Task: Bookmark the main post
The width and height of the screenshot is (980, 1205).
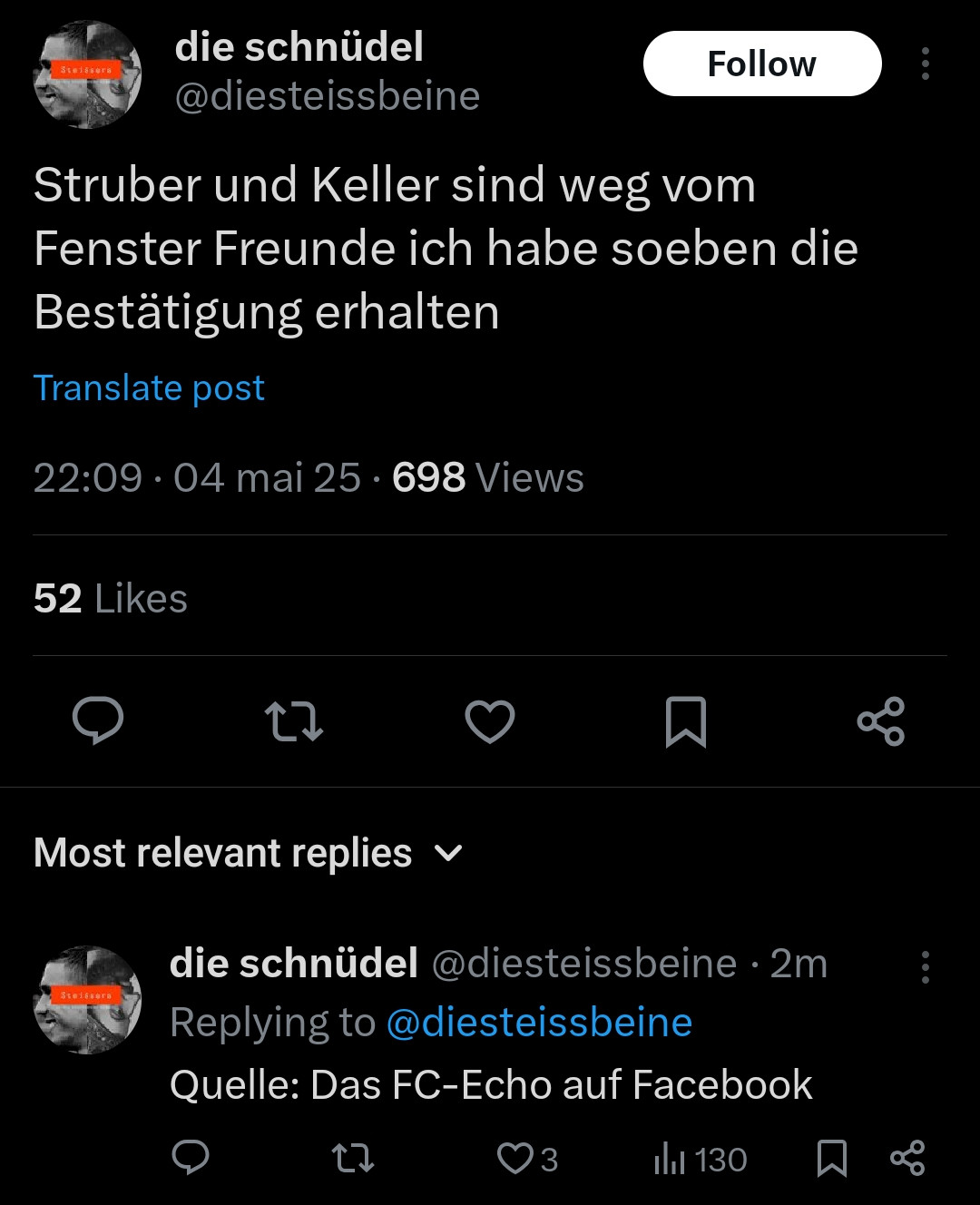Action: (x=686, y=721)
